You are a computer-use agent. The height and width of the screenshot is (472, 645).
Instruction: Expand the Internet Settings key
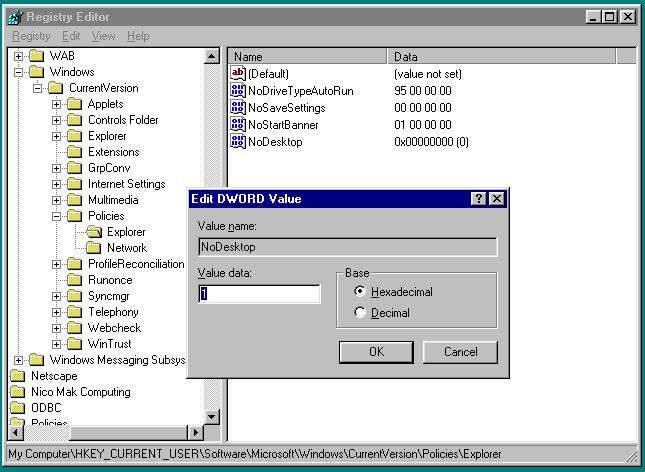tap(56, 184)
